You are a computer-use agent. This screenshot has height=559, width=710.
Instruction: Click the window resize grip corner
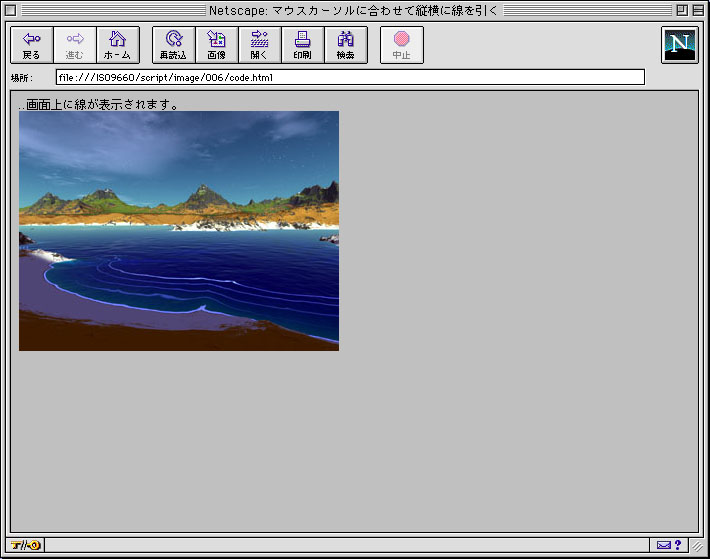(697, 545)
